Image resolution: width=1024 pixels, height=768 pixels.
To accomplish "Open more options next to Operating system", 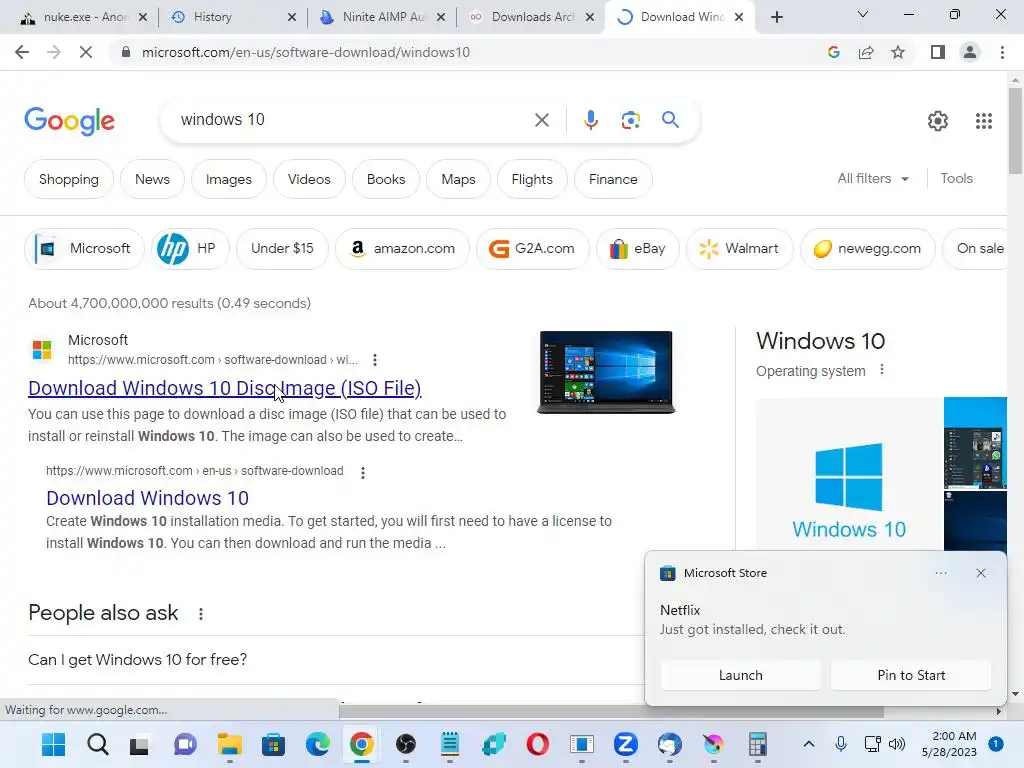I will point(882,370).
